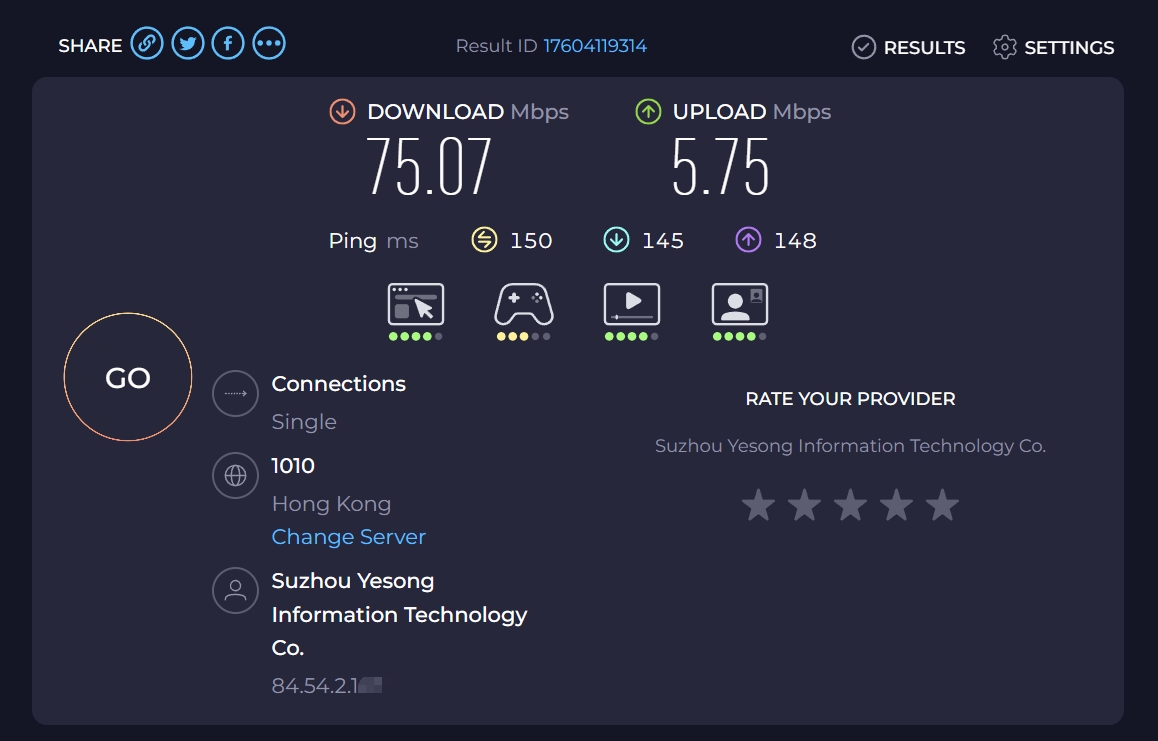Click the video conferencing rating icon
1158x741 pixels.
(739, 304)
